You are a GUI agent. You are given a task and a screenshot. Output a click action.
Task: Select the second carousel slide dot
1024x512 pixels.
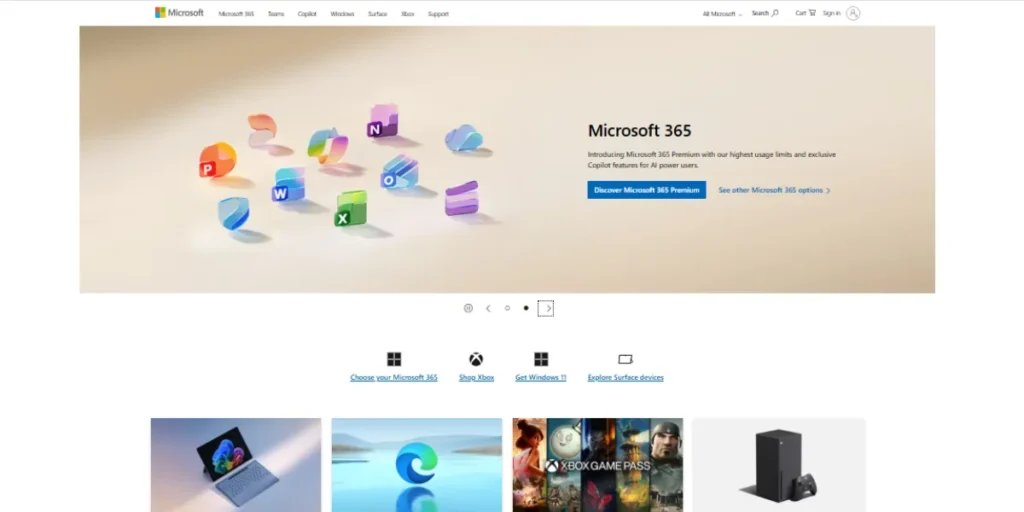(526, 308)
